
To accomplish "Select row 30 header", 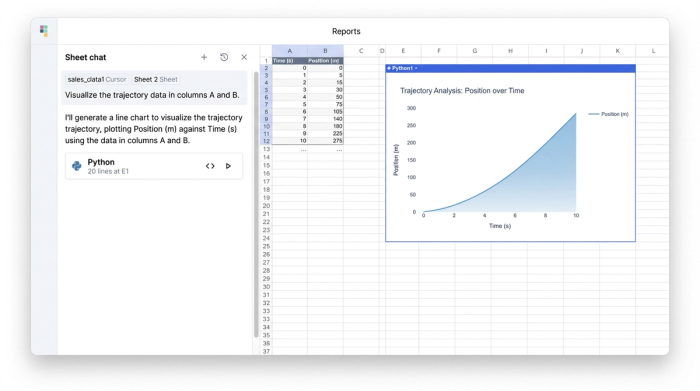I will click(x=266, y=287).
